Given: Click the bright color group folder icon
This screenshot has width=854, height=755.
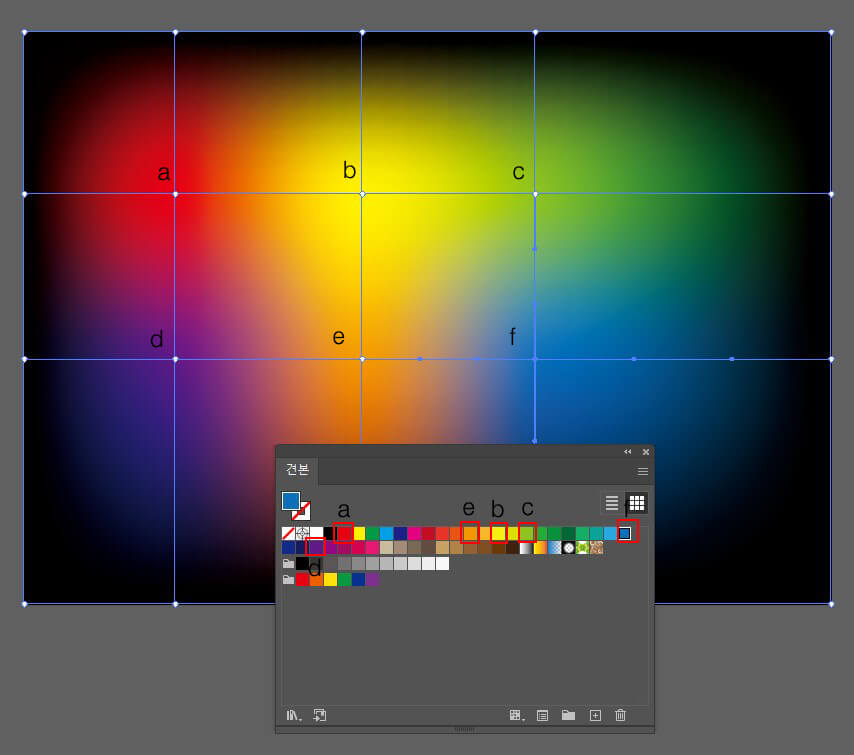Looking at the screenshot, I should click(289, 580).
